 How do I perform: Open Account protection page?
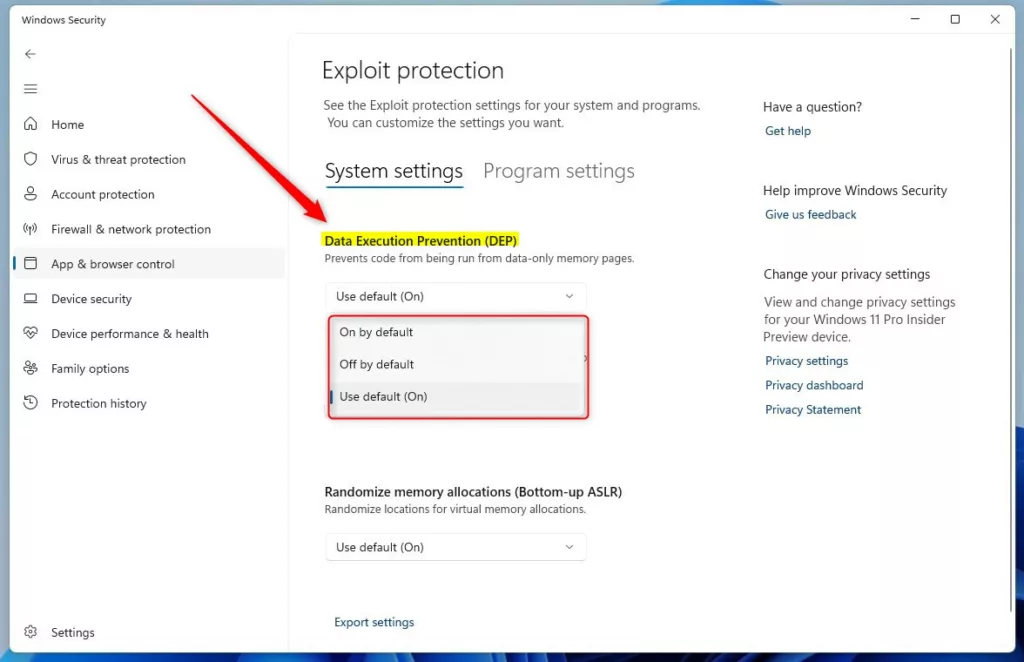click(149, 194)
